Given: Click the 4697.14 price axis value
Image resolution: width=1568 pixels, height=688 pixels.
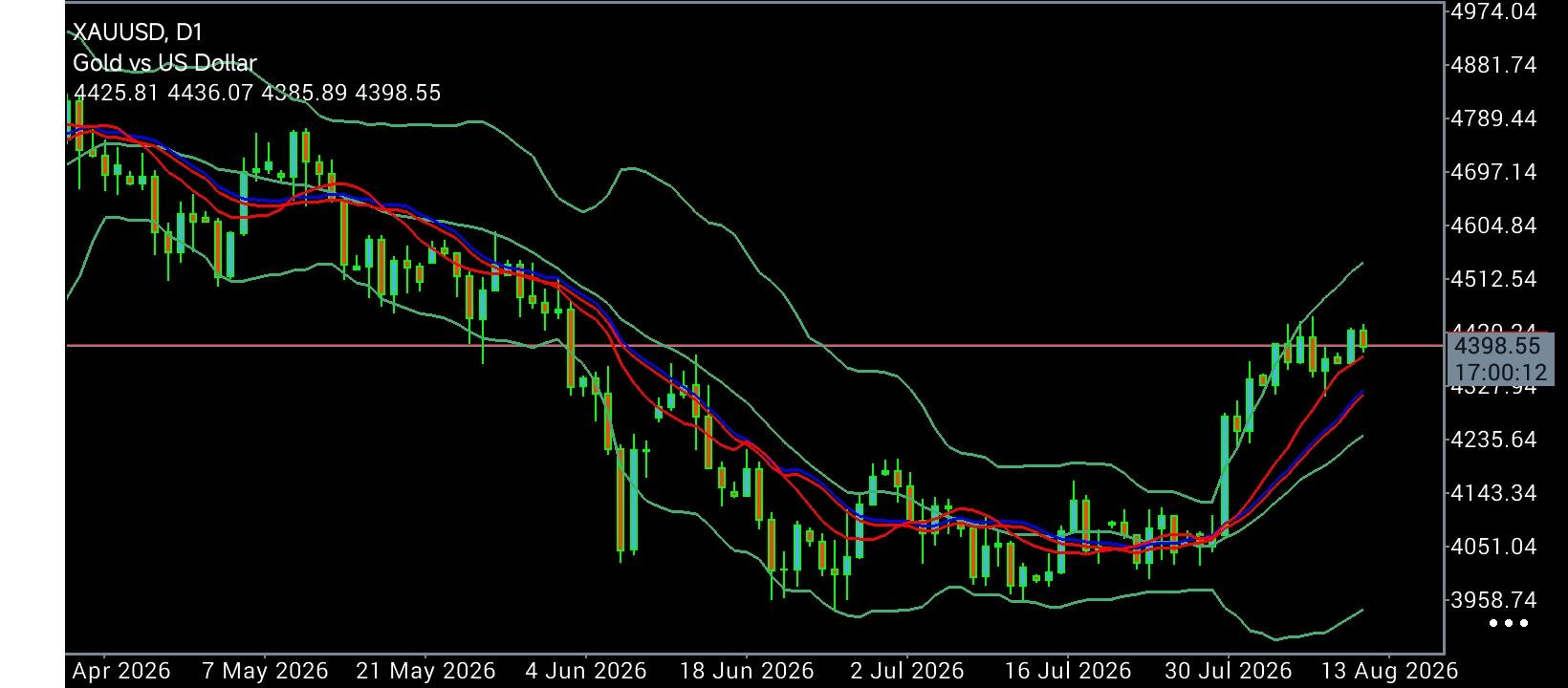Looking at the screenshot, I should pos(1493,172).
